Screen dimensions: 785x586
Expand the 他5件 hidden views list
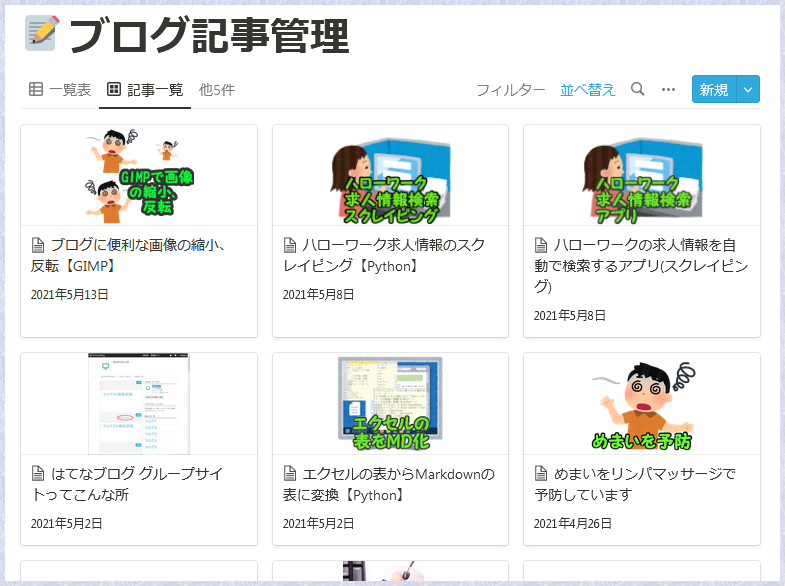217,90
